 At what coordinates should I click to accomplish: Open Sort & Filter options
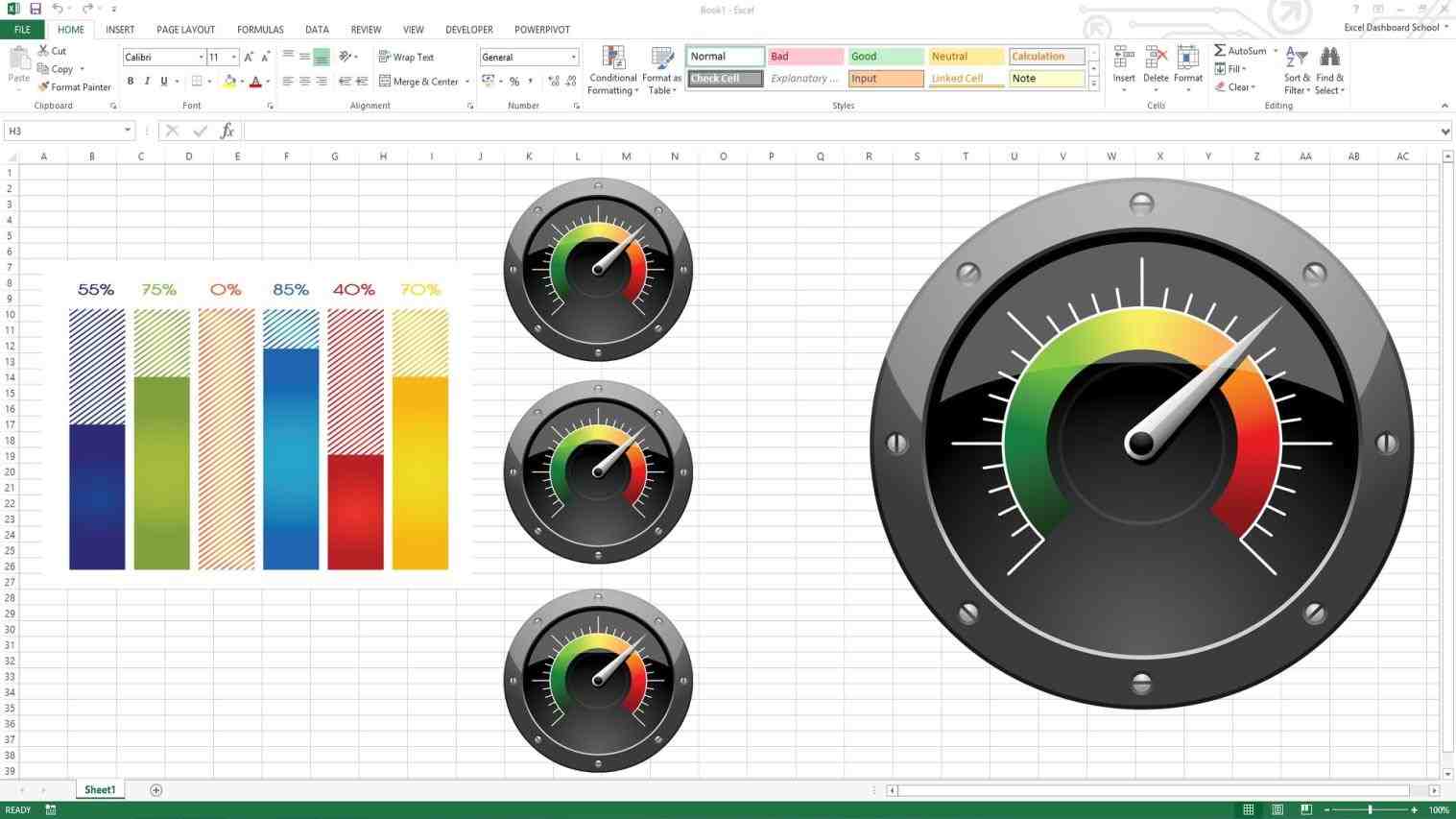click(x=1296, y=69)
